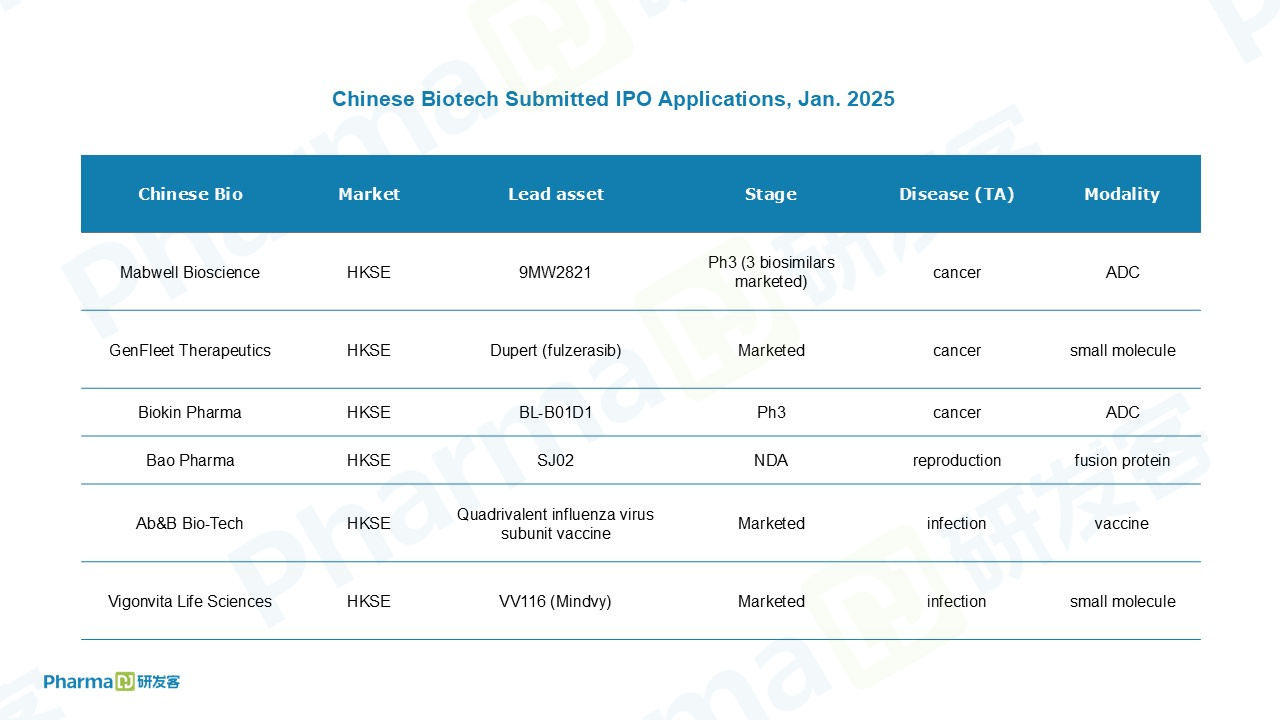Click the 'Market' column header
The image size is (1280, 720).
coord(369,194)
